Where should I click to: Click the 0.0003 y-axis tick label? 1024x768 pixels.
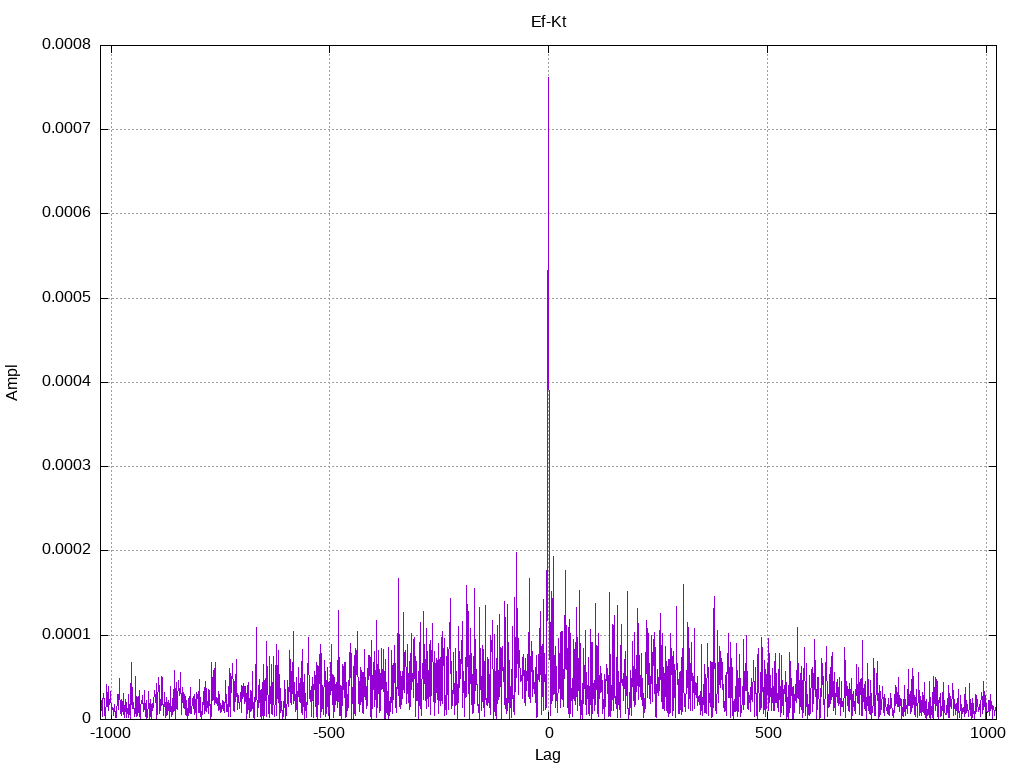click(66, 465)
